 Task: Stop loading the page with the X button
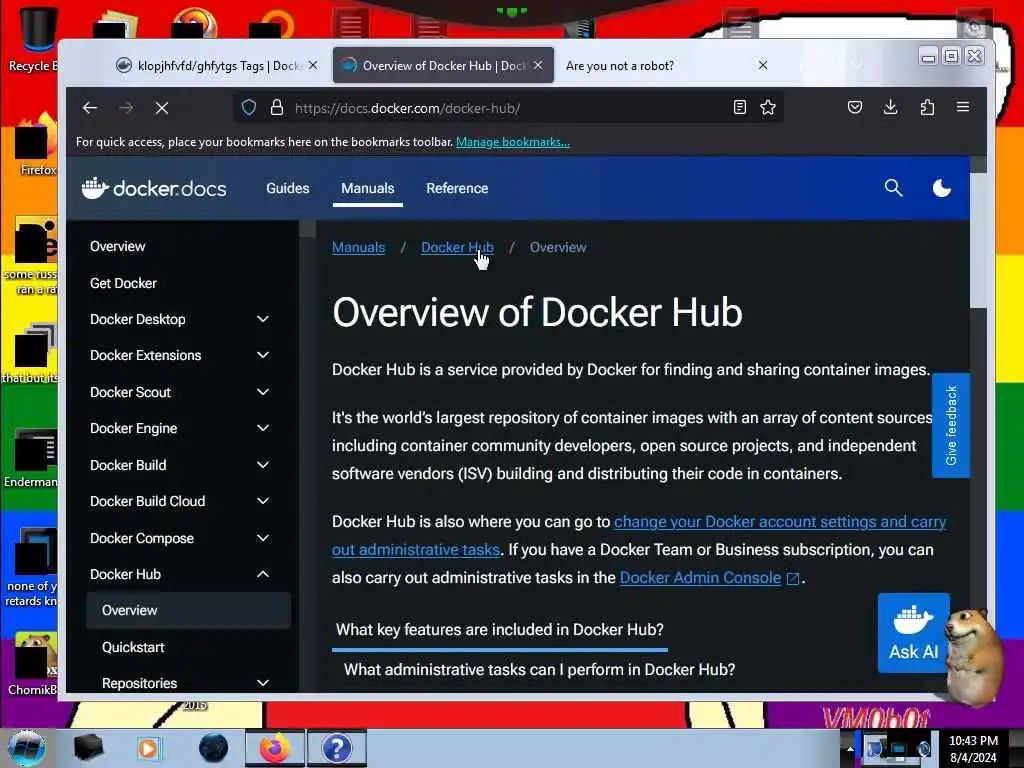(162, 108)
